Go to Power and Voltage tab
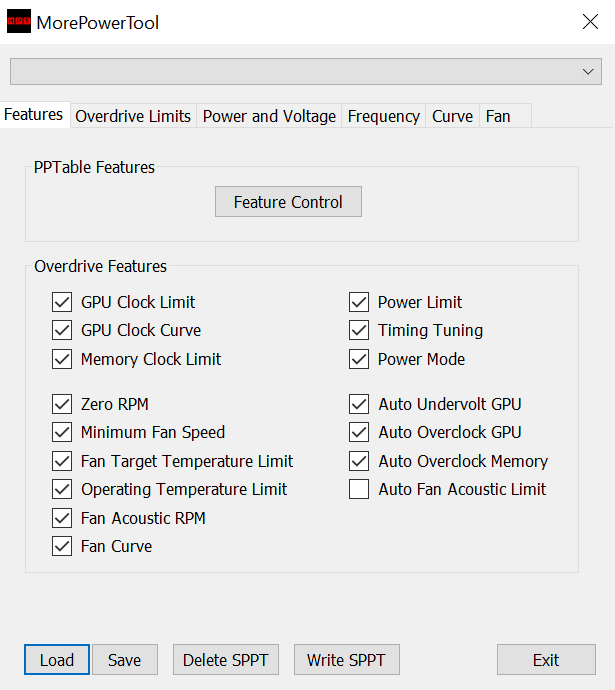Viewport: 615px width, 690px height. click(x=269, y=117)
